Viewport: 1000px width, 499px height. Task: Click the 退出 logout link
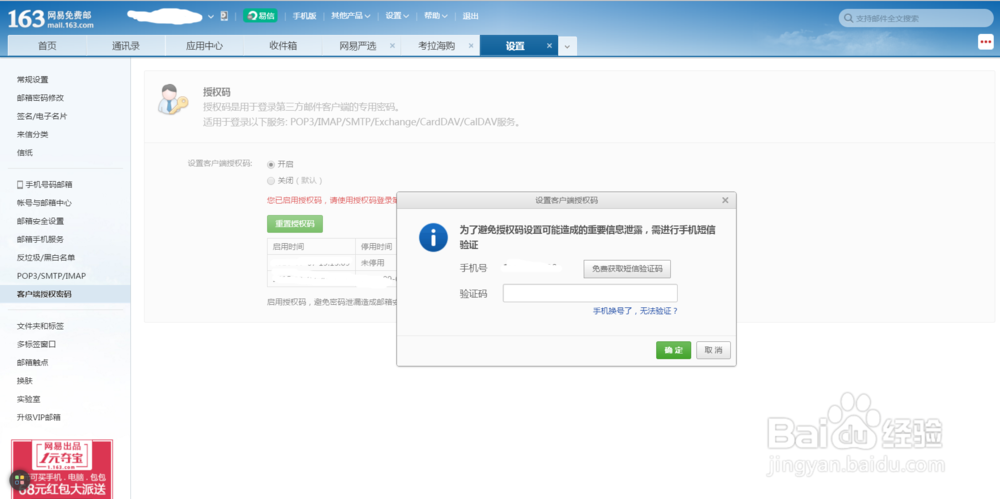pos(470,17)
